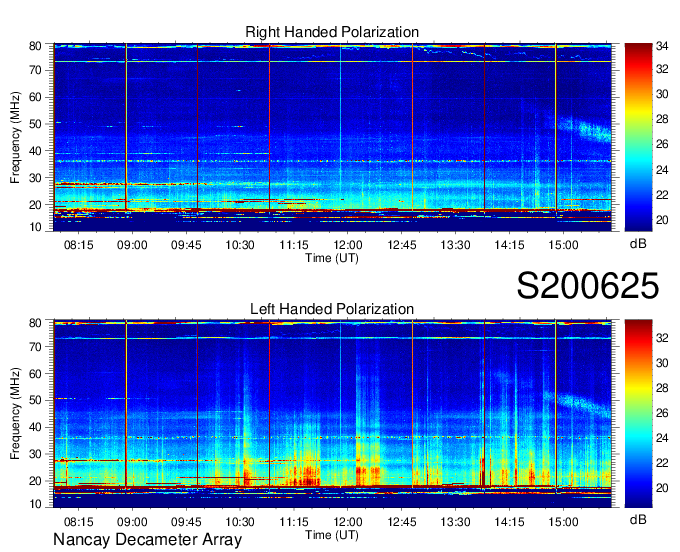This screenshot has width=680, height=552.
Task: Click the 13:30 time tick in Right Handed plot
Action: pyautogui.click(x=455, y=245)
